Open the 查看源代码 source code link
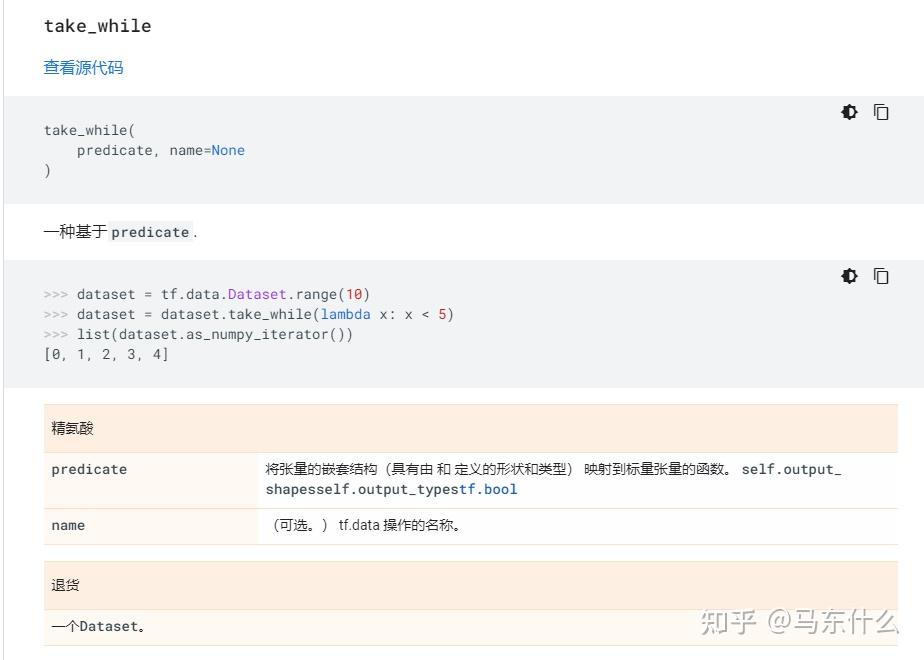Image resolution: width=924 pixels, height=660 pixels. pyautogui.click(x=83, y=67)
